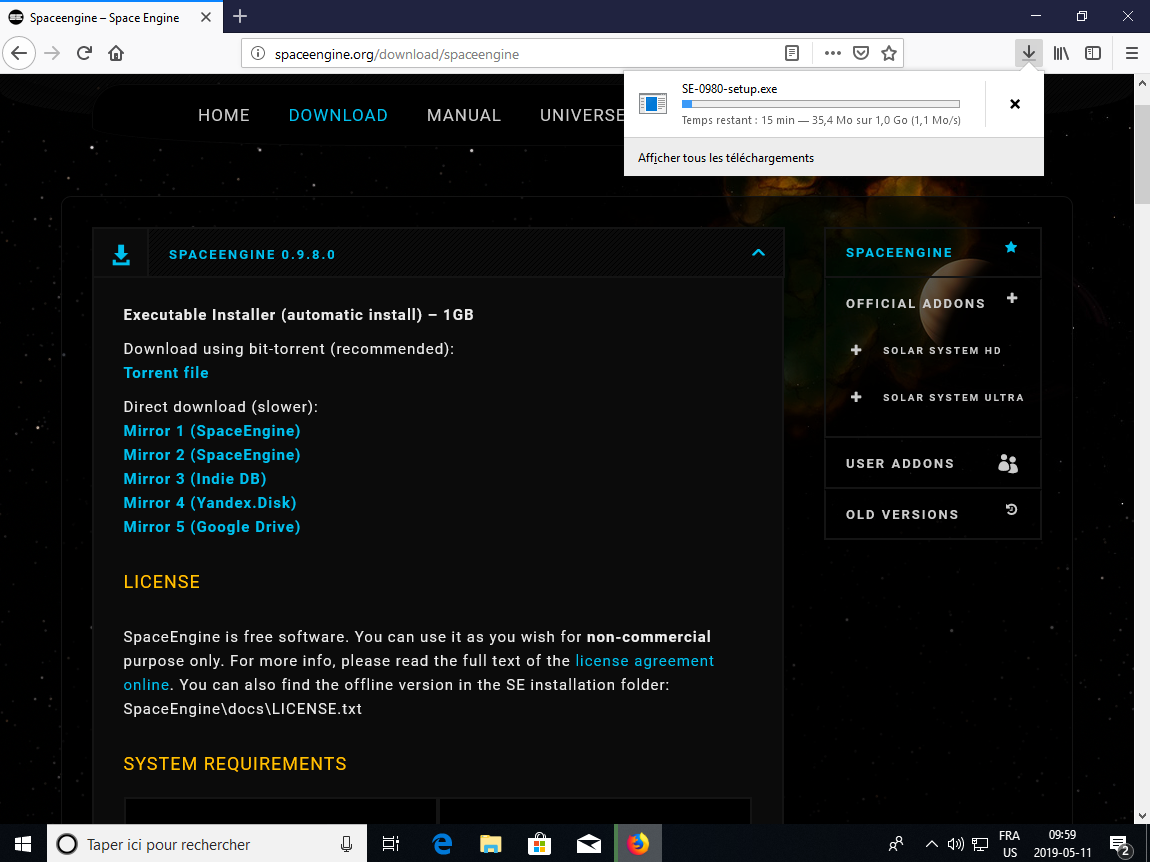Open OLD VERSIONS sidebar item
The height and width of the screenshot is (862, 1150).
coord(902,514)
